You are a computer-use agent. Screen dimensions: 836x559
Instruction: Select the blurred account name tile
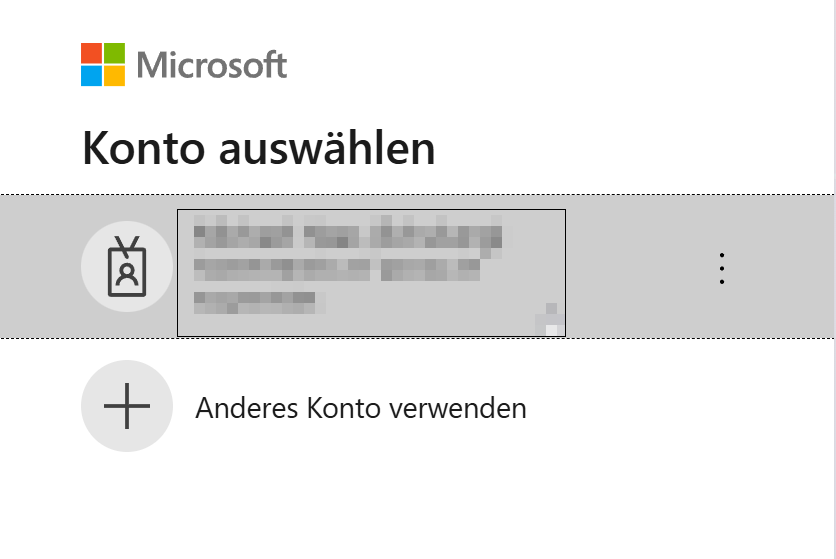click(372, 273)
